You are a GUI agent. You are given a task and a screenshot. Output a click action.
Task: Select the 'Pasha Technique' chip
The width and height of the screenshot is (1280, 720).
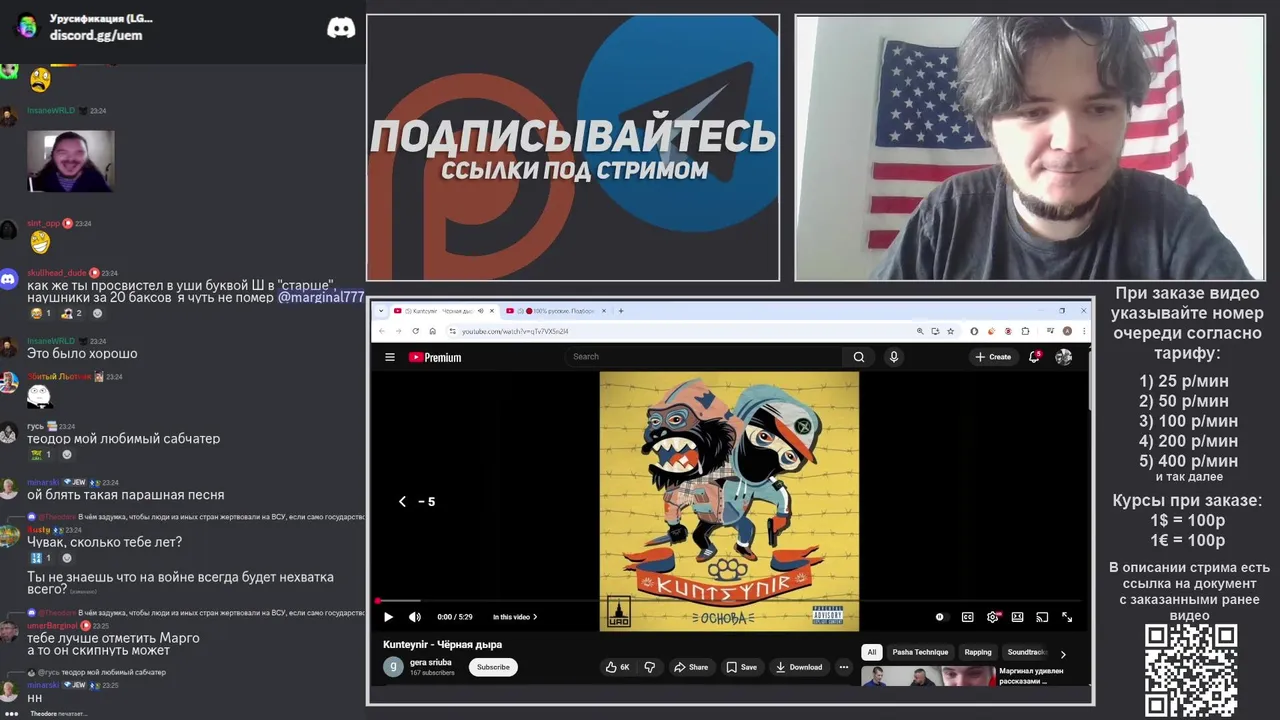point(920,652)
